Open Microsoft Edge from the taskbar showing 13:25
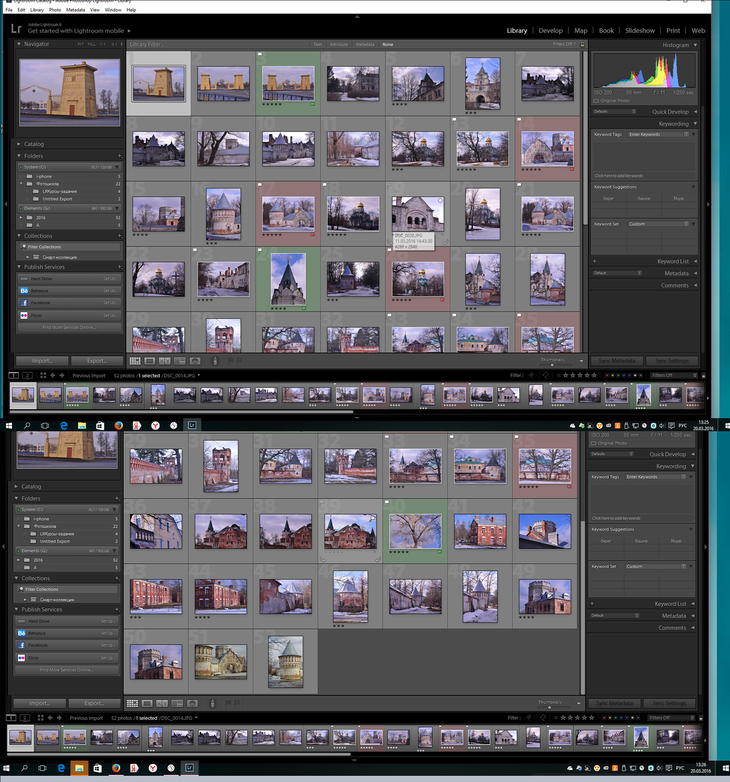Screen dimensions: 730x782 point(64,425)
